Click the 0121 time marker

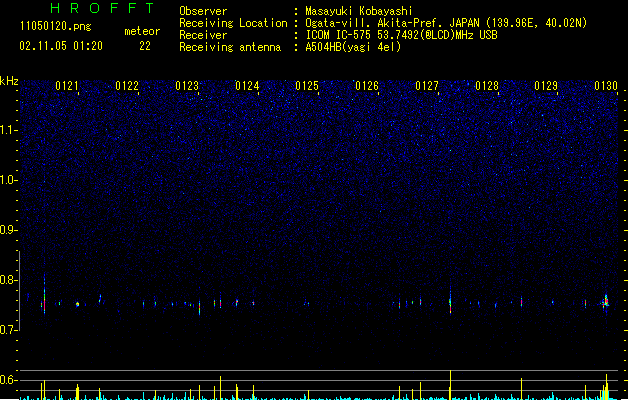pyautogui.click(x=67, y=86)
